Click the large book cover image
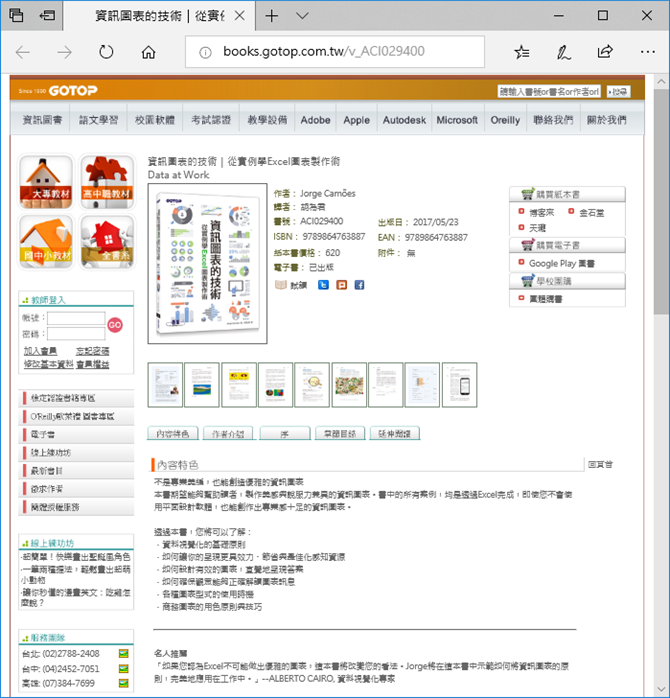The image size is (670, 698). (x=207, y=264)
